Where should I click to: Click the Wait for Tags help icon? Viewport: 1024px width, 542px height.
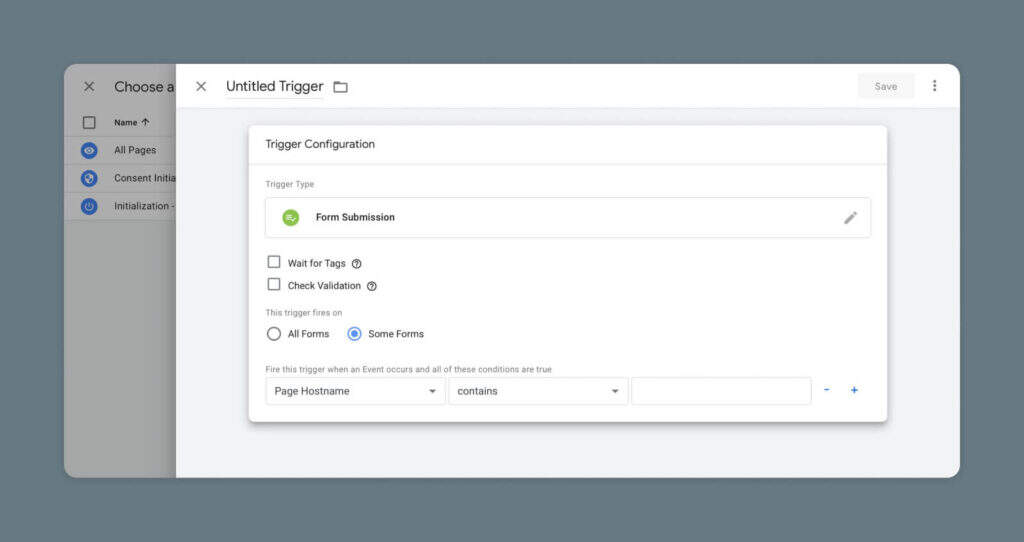click(x=356, y=264)
